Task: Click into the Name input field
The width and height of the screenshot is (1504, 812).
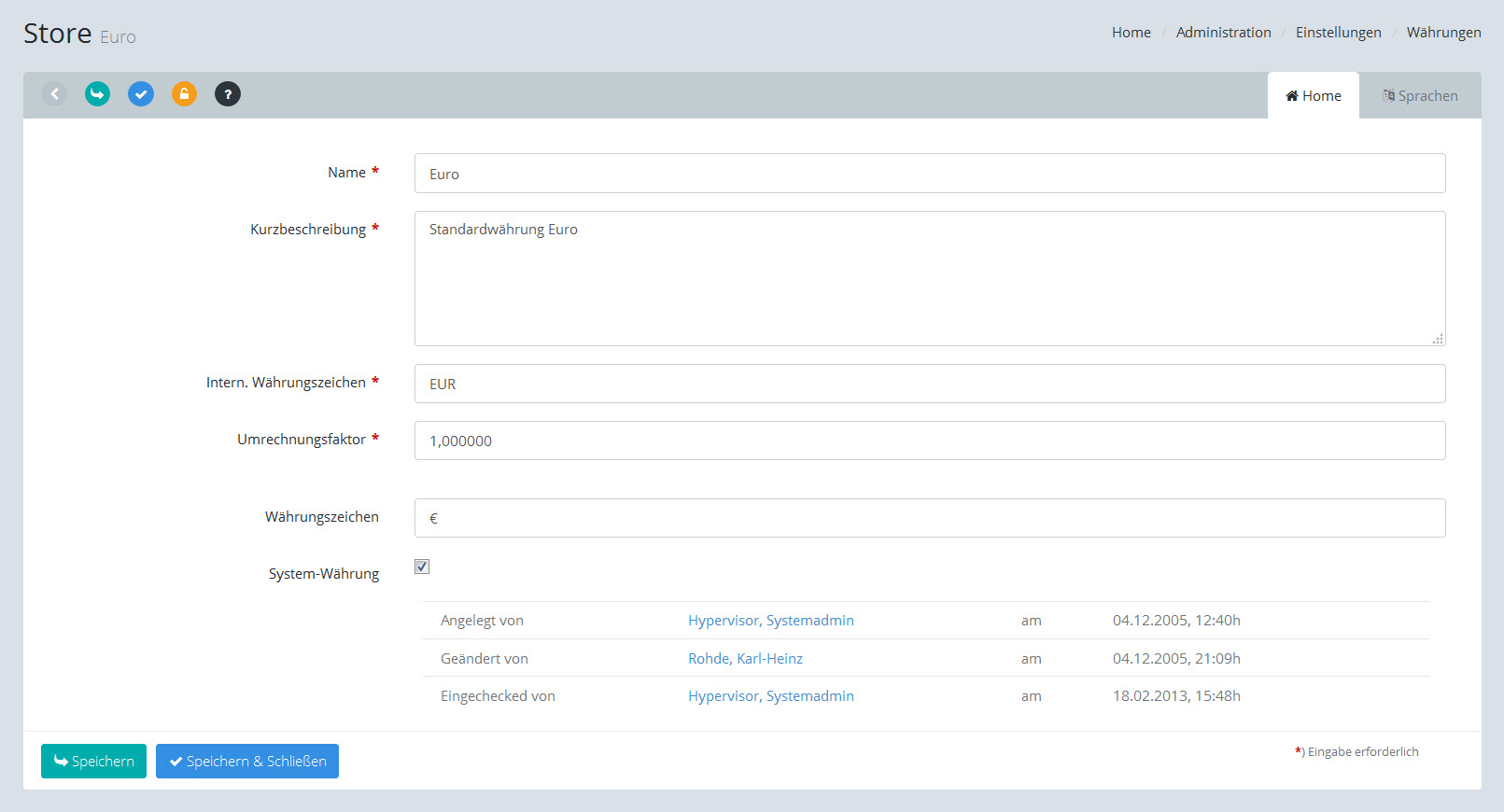Action: (929, 174)
